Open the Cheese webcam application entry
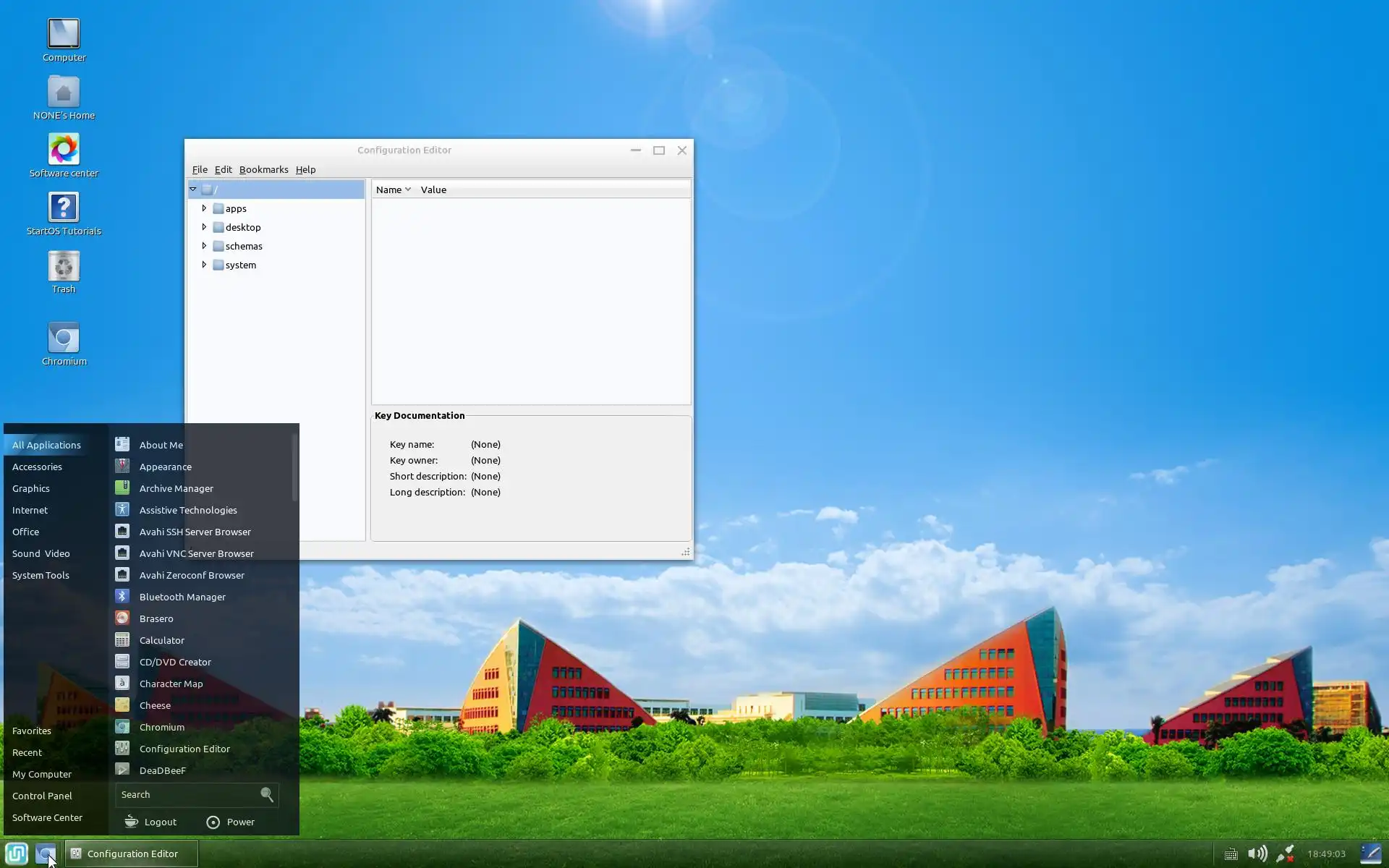 [x=155, y=705]
